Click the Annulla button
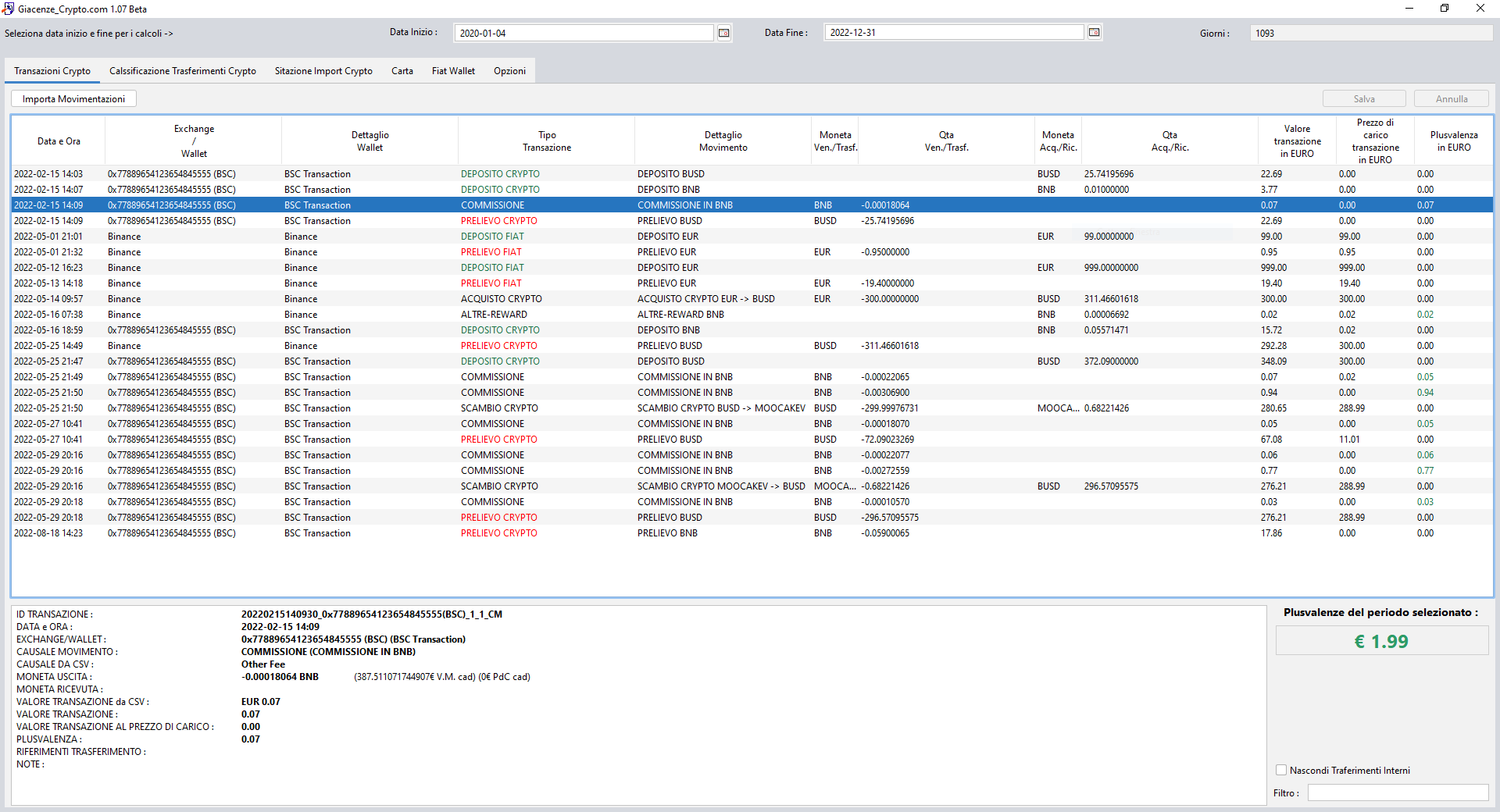 tap(1450, 98)
